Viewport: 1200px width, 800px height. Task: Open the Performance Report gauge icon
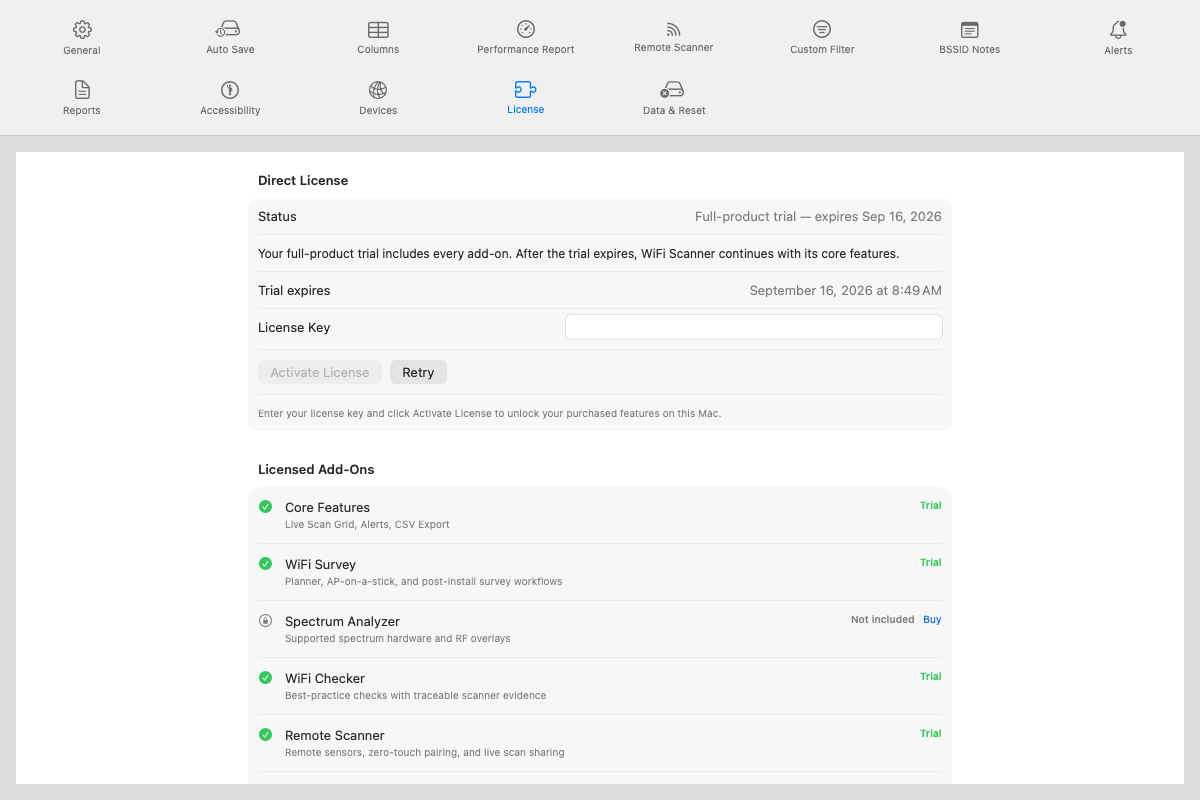[526, 29]
